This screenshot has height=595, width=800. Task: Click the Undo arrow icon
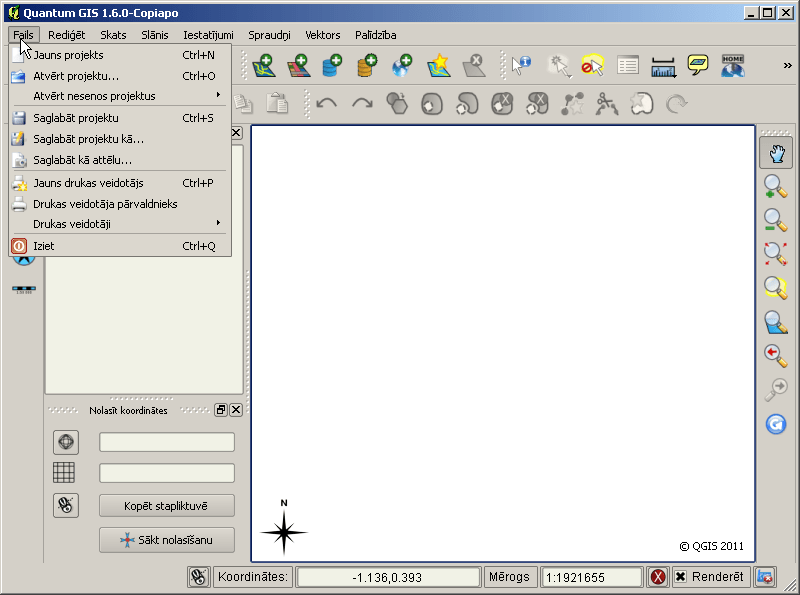[x=327, y=104]
